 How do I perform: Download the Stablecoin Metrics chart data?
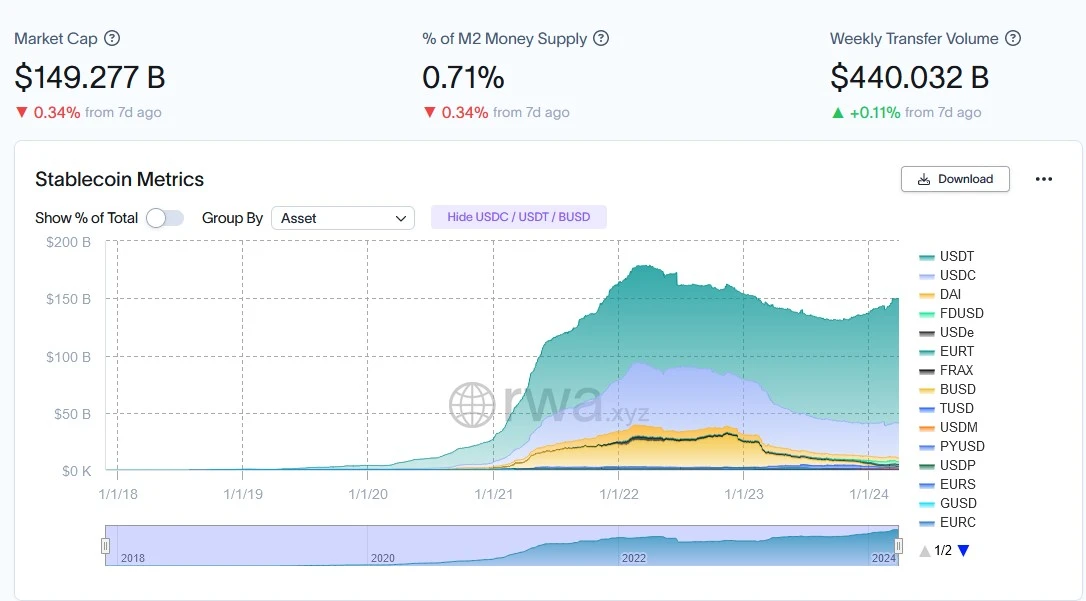click(x=955, y=179)
